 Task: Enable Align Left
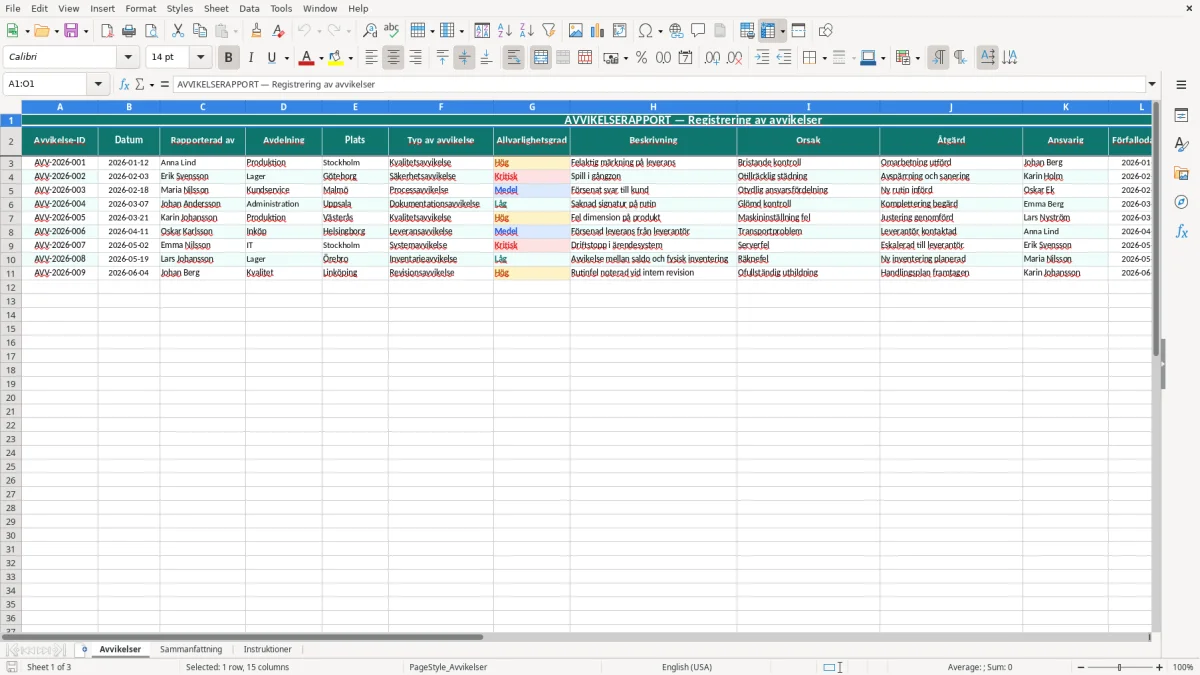coord(371,58)
